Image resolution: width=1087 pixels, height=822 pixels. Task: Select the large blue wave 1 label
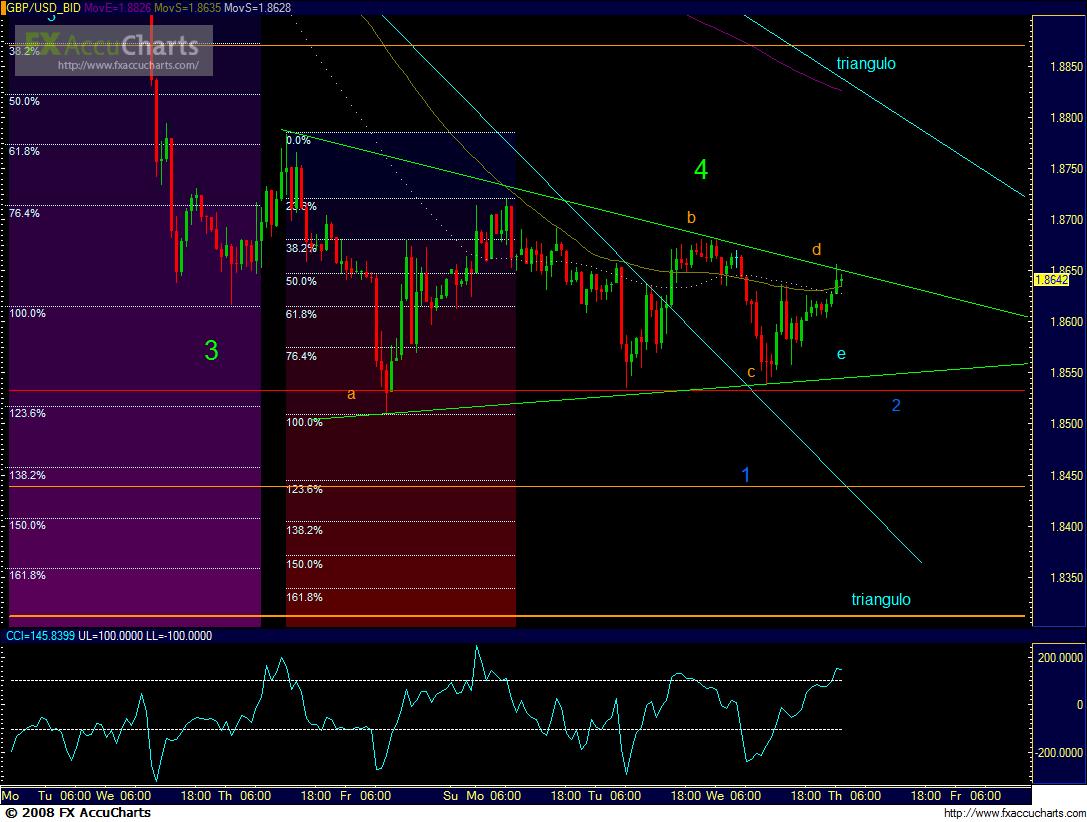click(745, 475)
